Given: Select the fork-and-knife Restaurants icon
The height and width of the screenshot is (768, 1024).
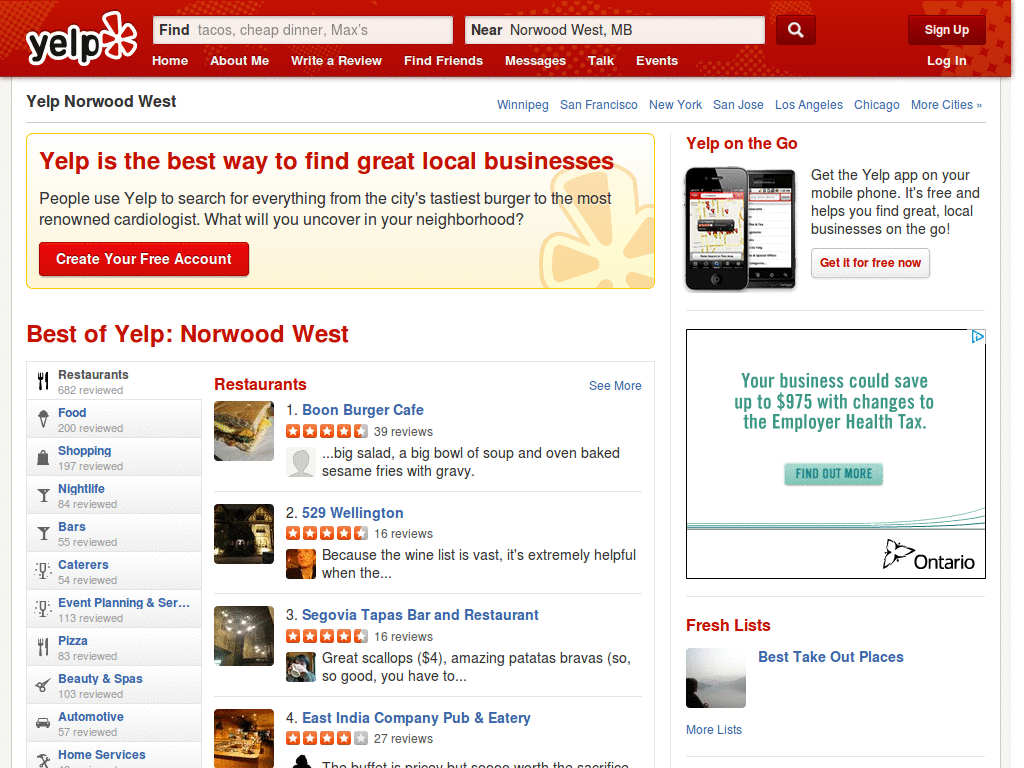Looking at the screenshot, I should (x=44, y=380).
